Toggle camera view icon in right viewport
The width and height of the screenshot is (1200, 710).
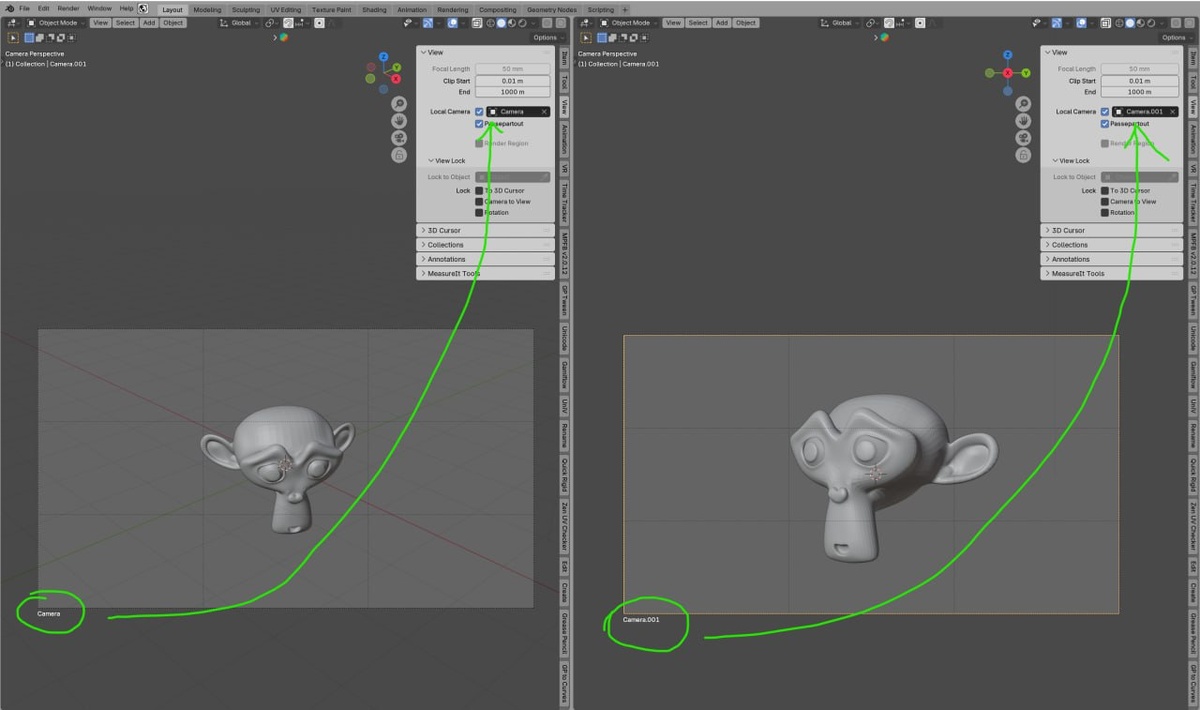click(1024, 137)
